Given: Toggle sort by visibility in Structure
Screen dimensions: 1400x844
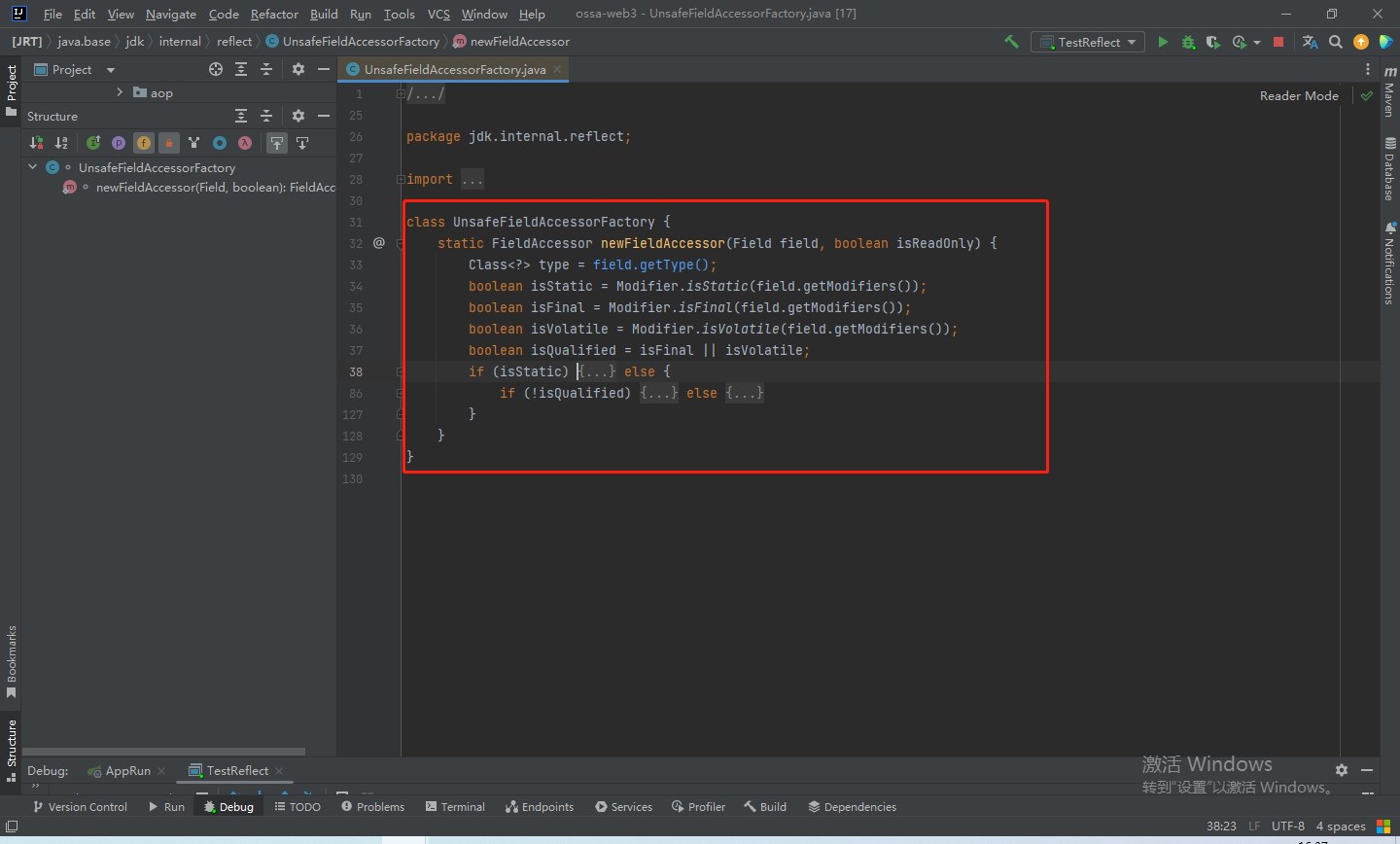Looking at the screenshot, I should coord(36,143).
